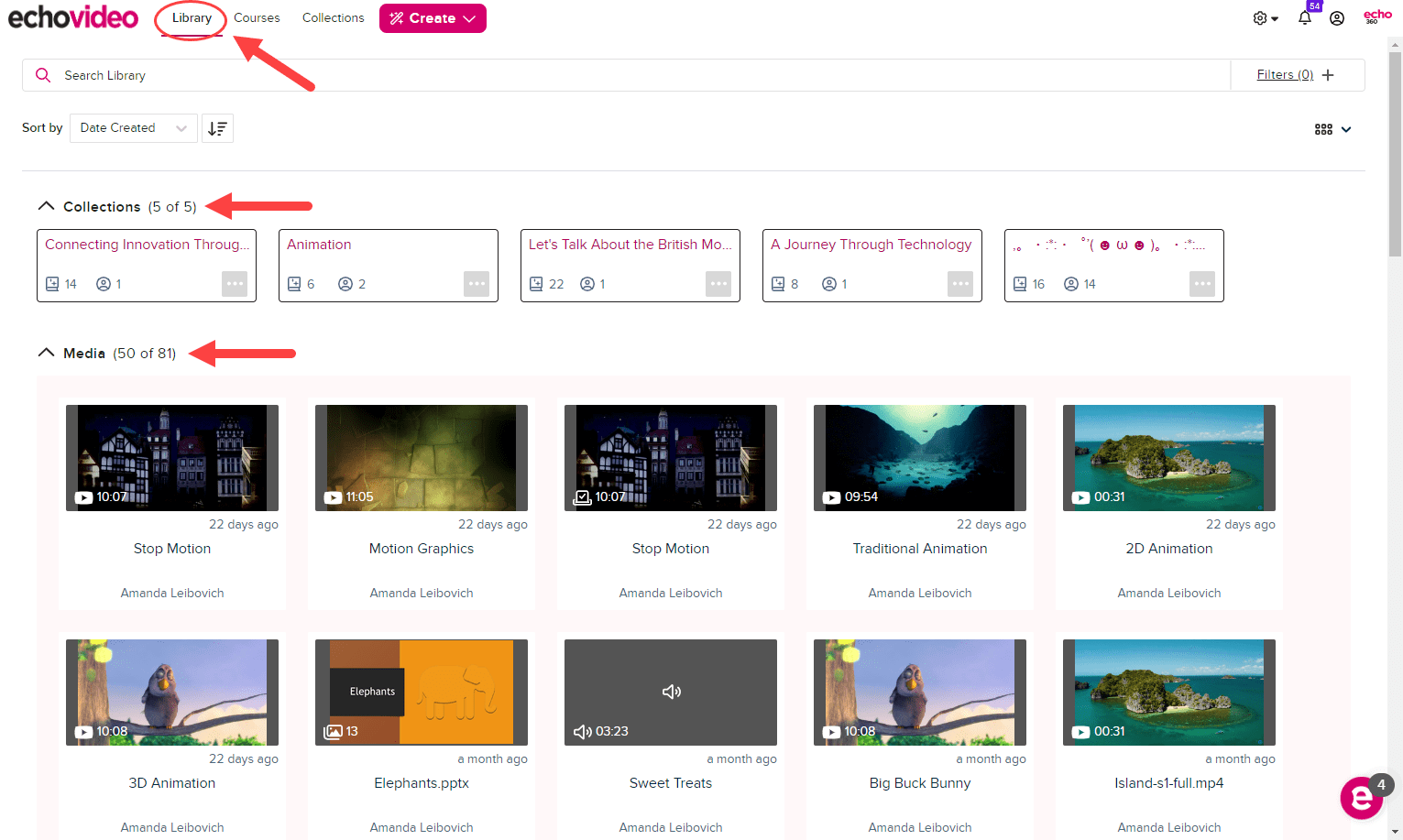The width and height of the screenshot is (1403, 840).
Task: Click user count icon showing 14
Action: [1071, 284]
